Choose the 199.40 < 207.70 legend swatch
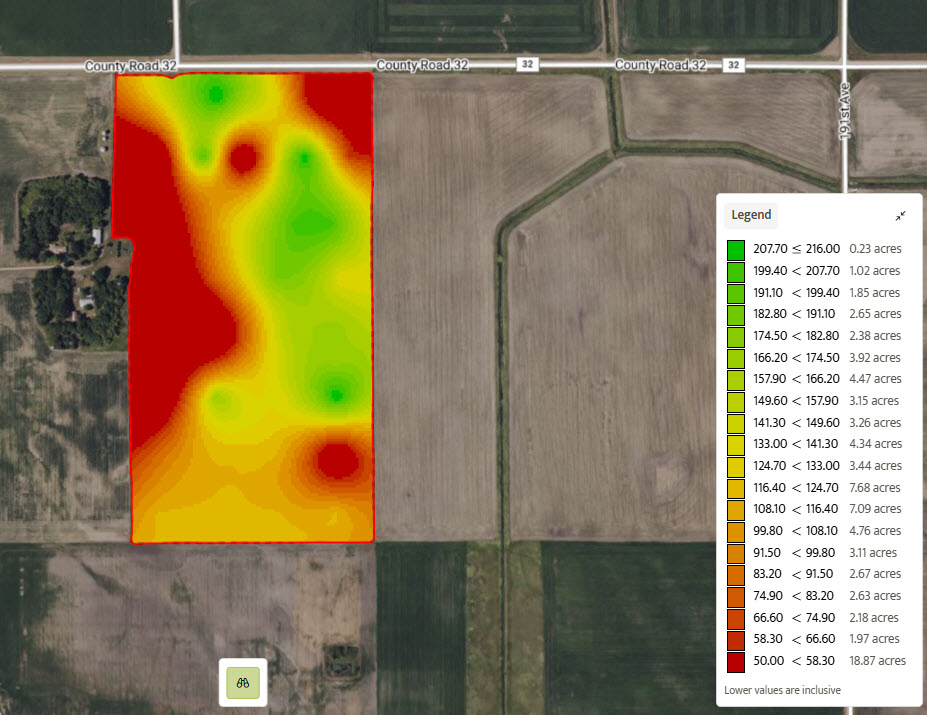Image resolution: width=927 pixels, height=715 pixels. pos(736,271)
